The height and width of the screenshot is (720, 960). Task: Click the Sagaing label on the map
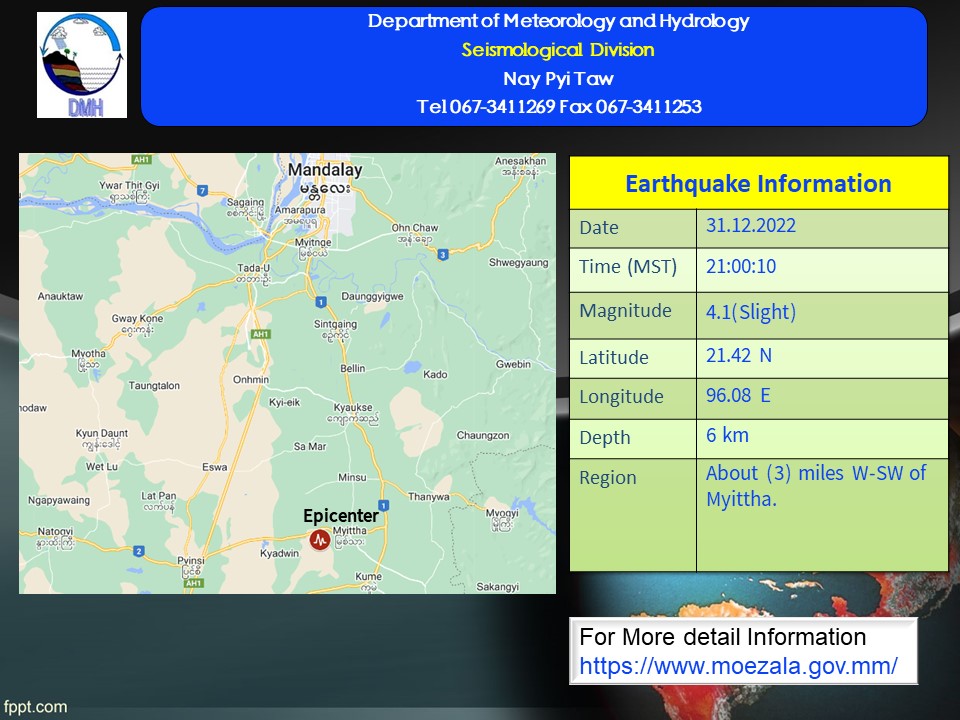(x=245, y=202)
